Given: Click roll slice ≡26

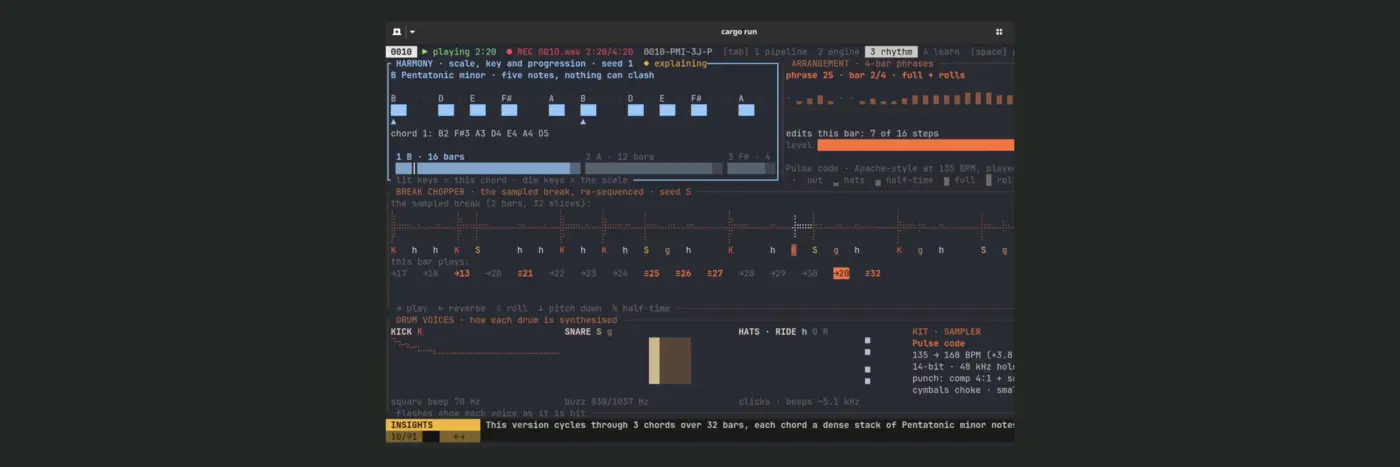Looking at the screenshot, I should pos(683,273).
